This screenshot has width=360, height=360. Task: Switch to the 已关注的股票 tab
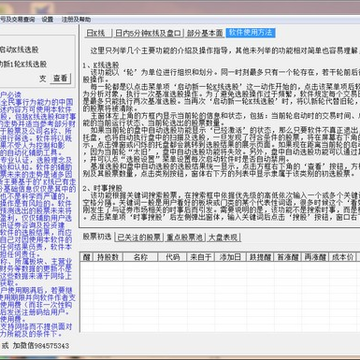pos(138,237)
